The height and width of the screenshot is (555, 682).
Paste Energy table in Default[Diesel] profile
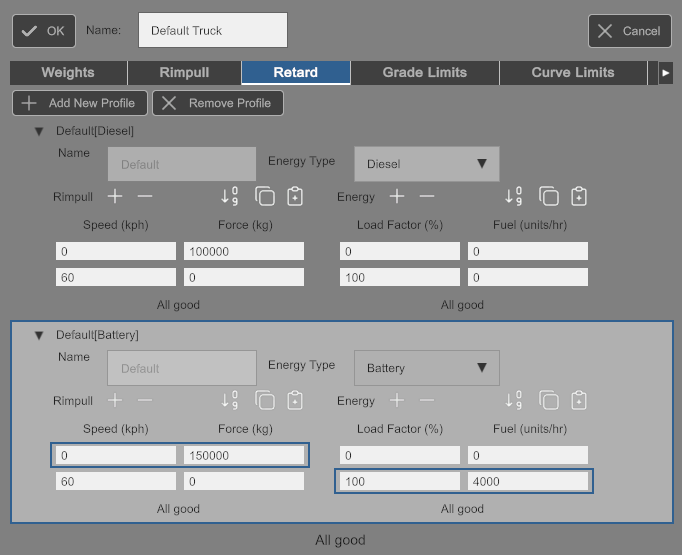click(x=579, y=197)
